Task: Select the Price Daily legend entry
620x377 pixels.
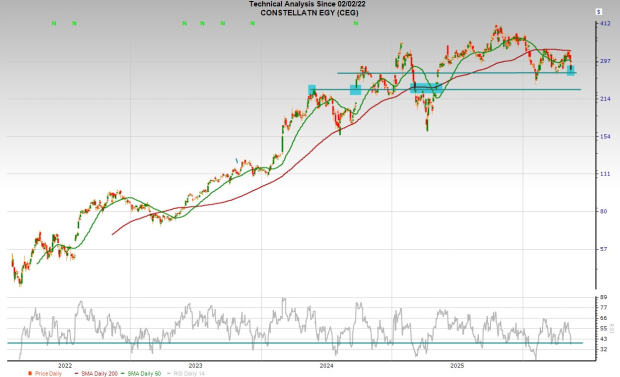Action: pos(45,373)
